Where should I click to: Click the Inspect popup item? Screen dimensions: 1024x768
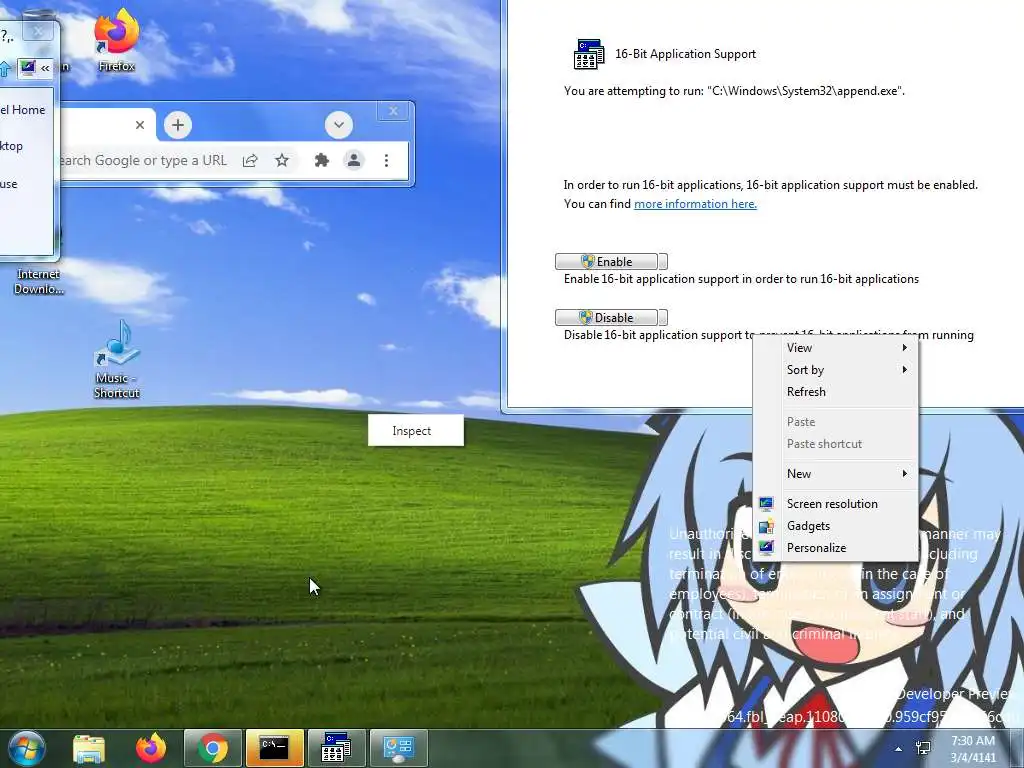[416, 430]
